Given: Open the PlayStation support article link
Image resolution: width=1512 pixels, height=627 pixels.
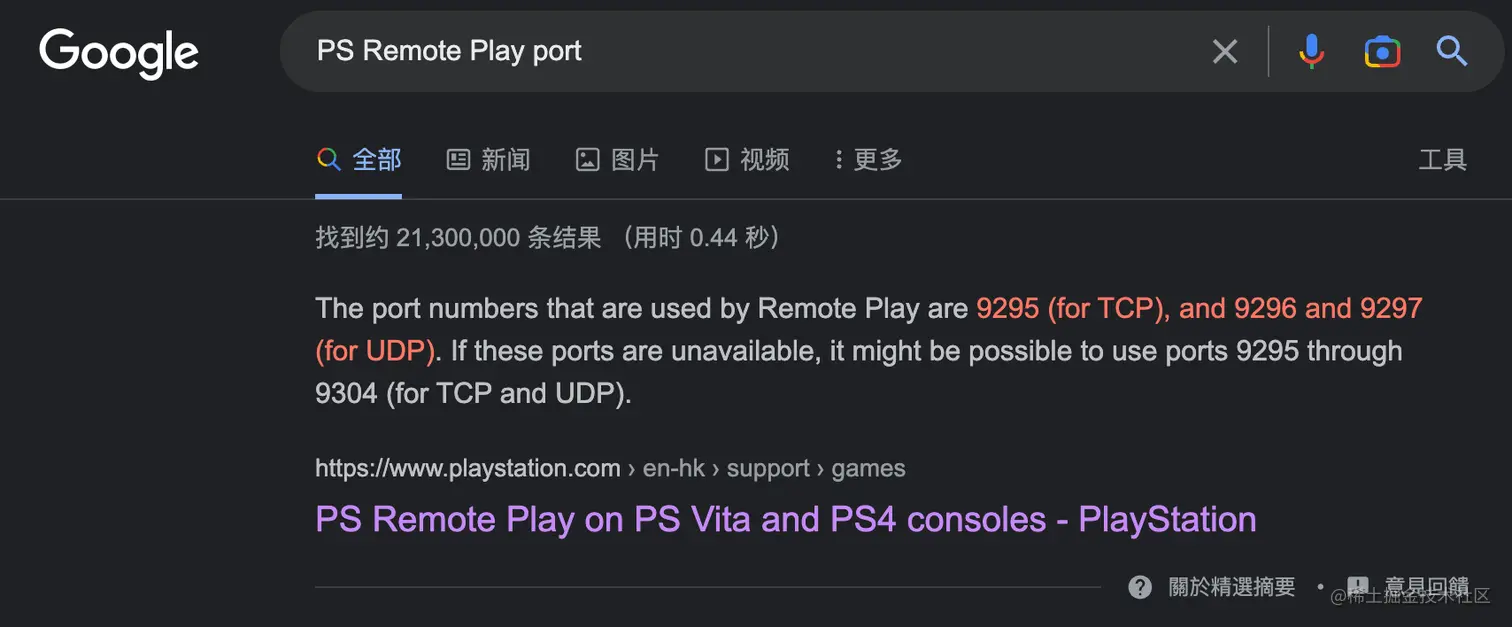Looking at the screenshot, I should coord(785,519).
